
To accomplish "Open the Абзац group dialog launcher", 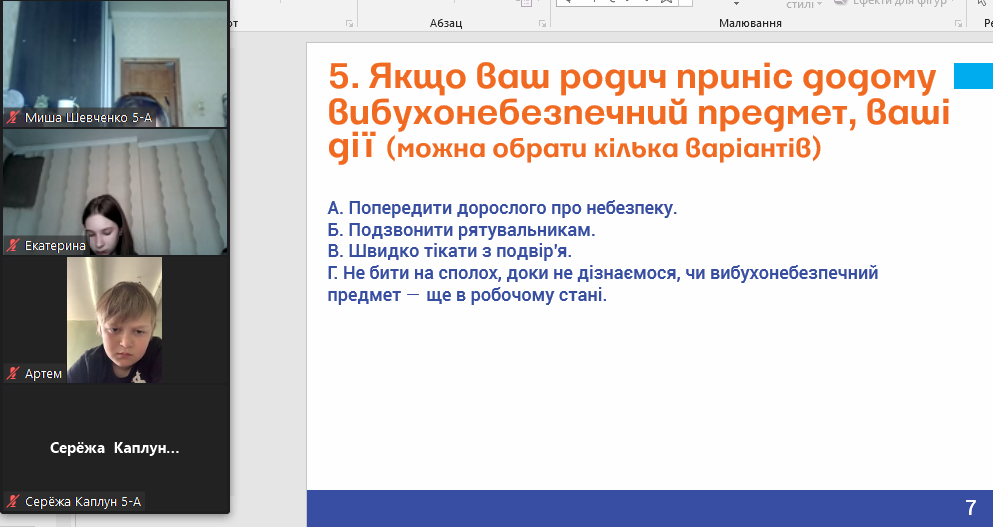I will [543, 23].
